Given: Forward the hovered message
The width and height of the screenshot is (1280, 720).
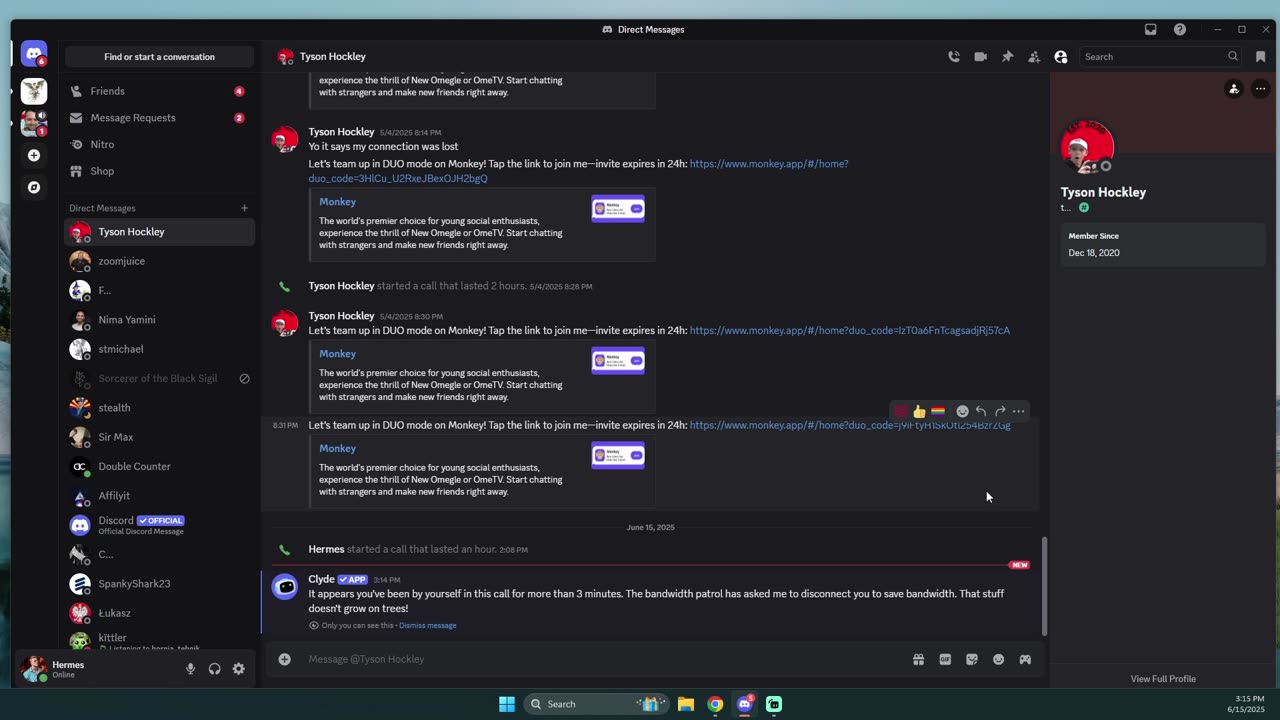Looking at the screenshot, I should [x=1000, y=411].
